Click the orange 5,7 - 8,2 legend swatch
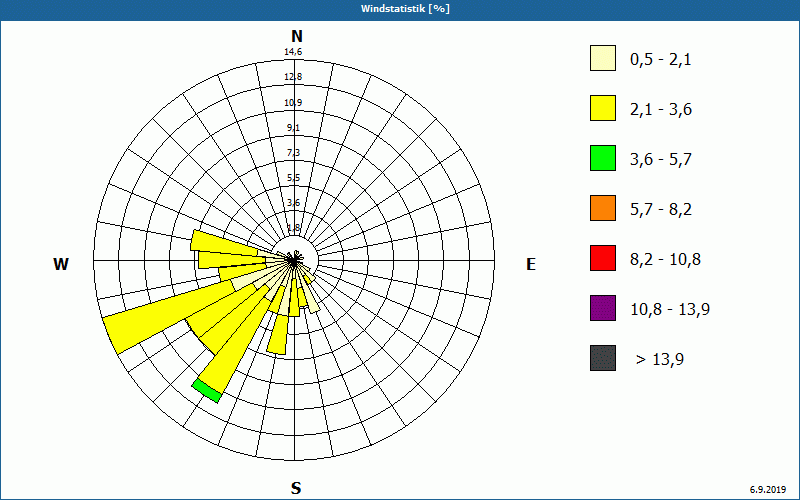 603,208
